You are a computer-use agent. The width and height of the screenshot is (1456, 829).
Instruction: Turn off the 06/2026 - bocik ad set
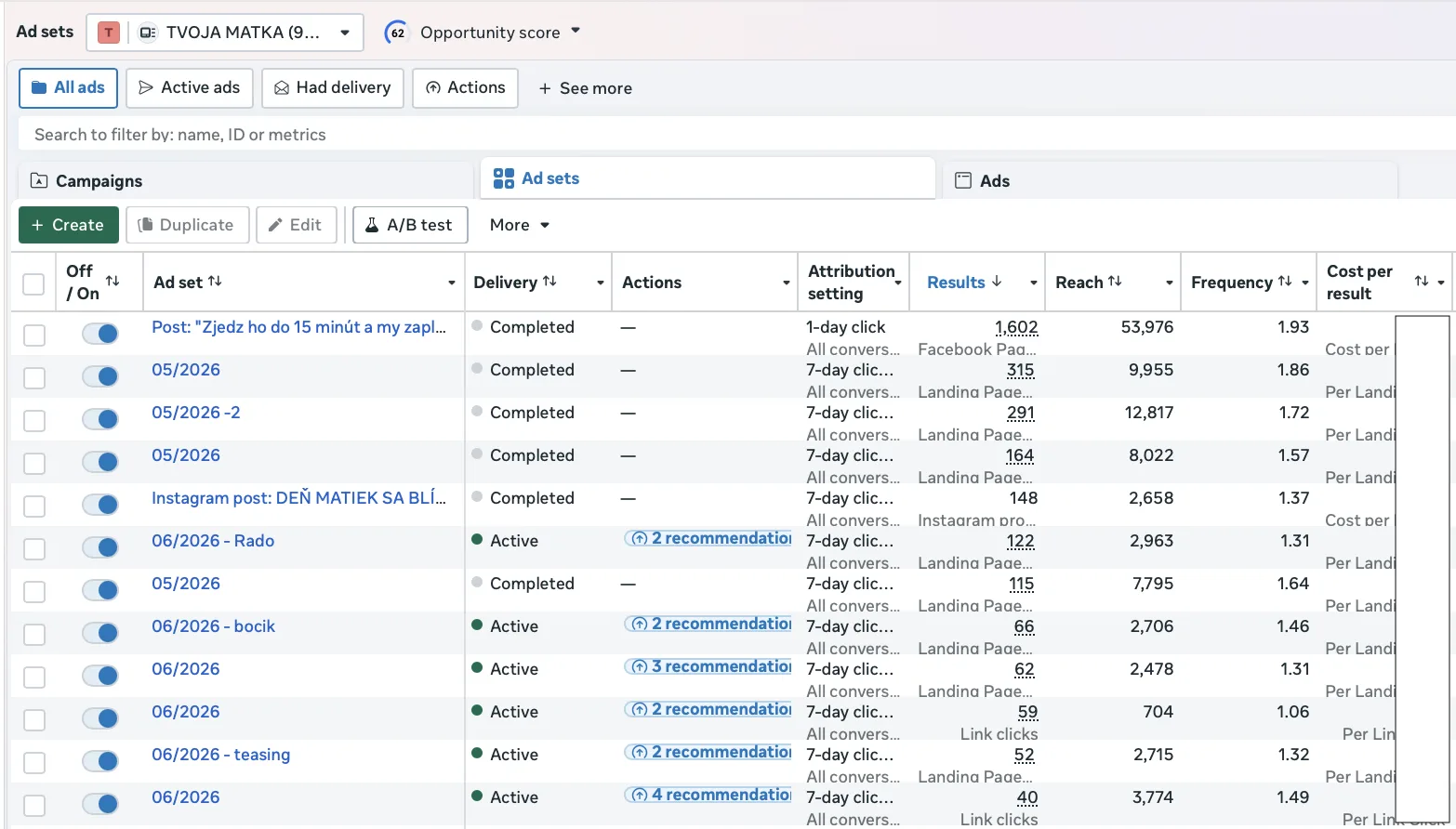click(100, 633)
